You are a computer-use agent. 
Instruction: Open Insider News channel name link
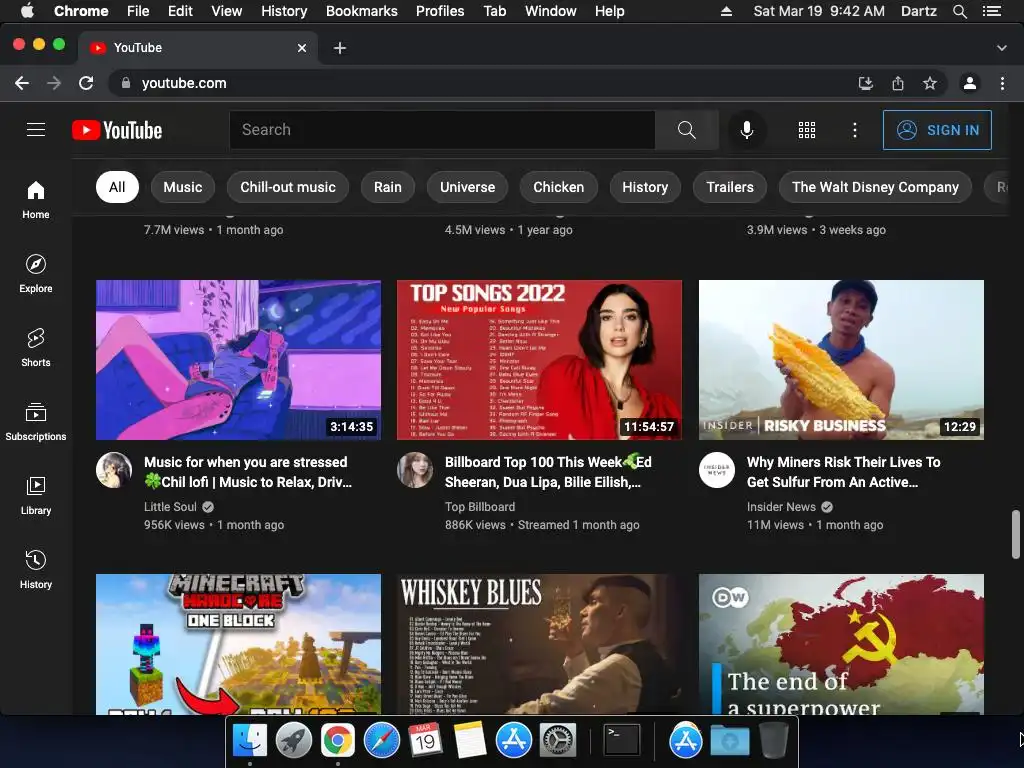781,507
